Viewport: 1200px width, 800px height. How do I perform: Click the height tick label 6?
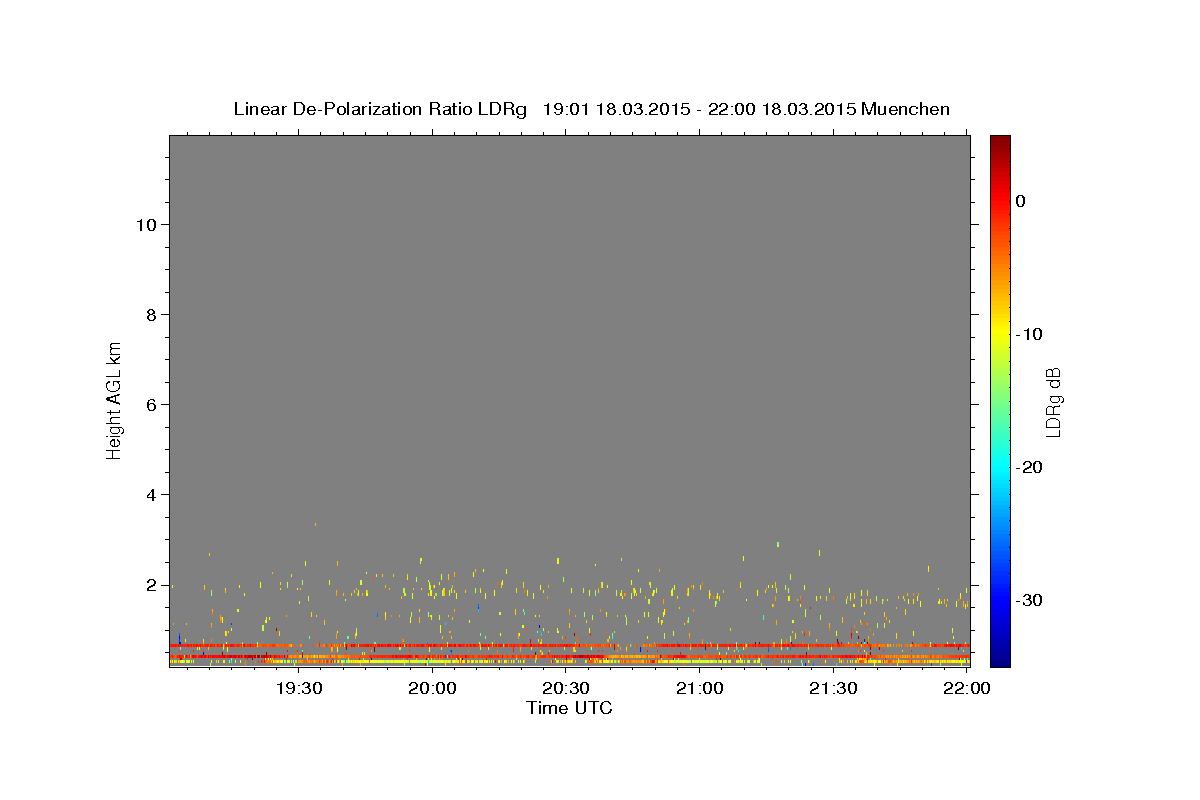pos(149,405)
